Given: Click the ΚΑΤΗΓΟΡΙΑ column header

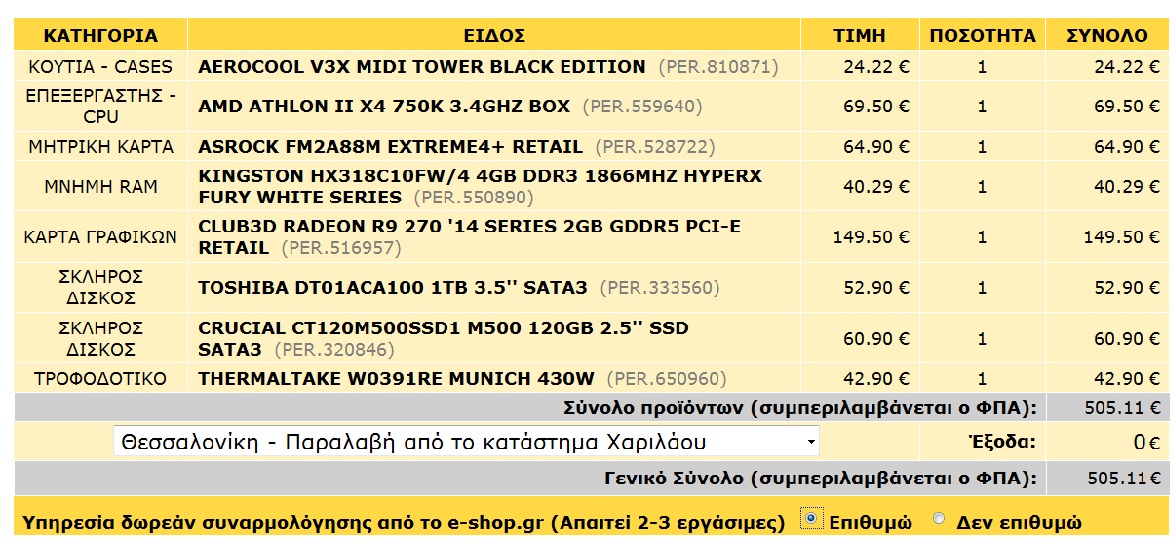Looking at the screenshot, I should point(100,35).
